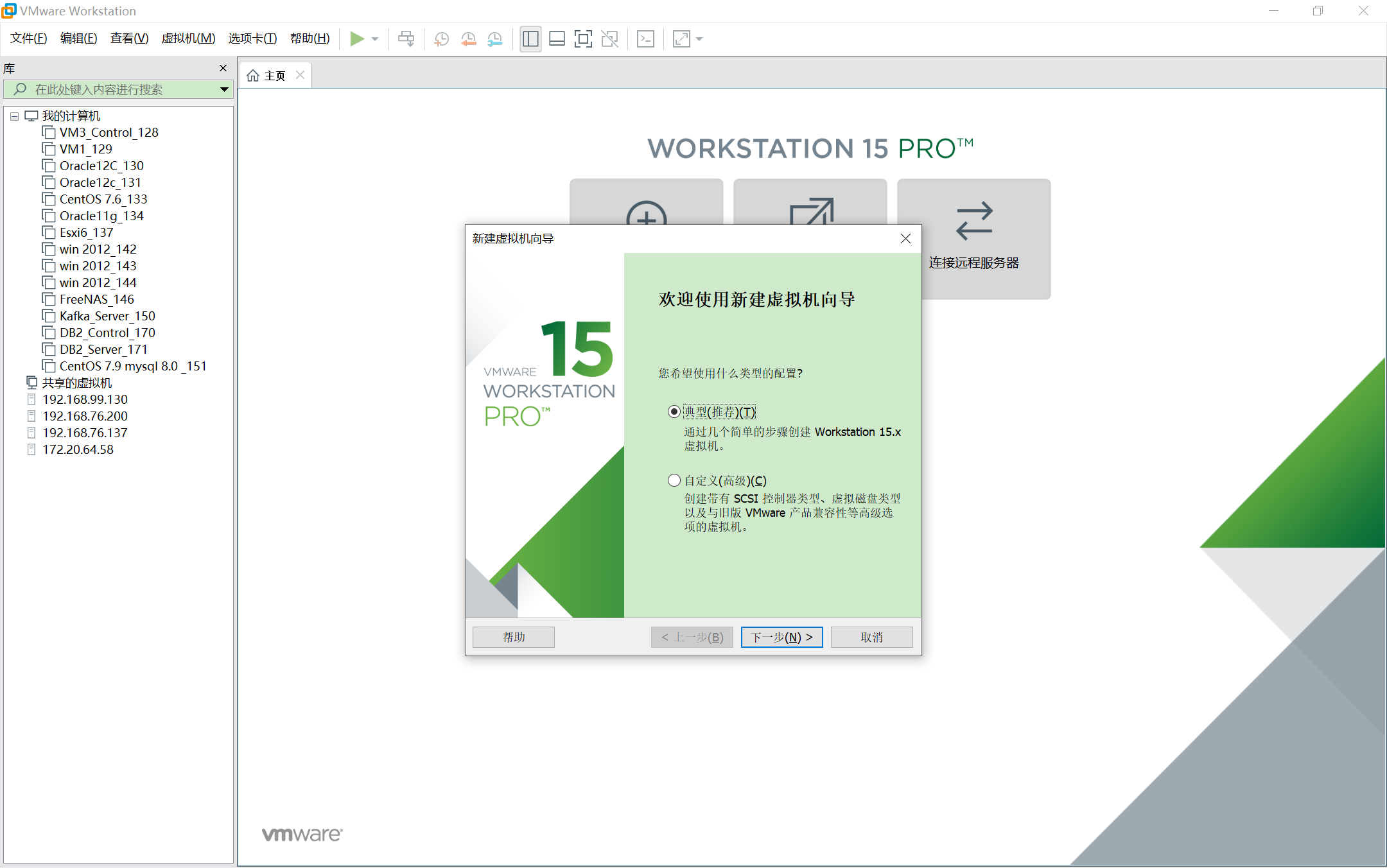The width and height of the screenshot is (1387, 868).
Task: Open the stretch mode dropdown on the toolbar
Action: tap(698, 39)
